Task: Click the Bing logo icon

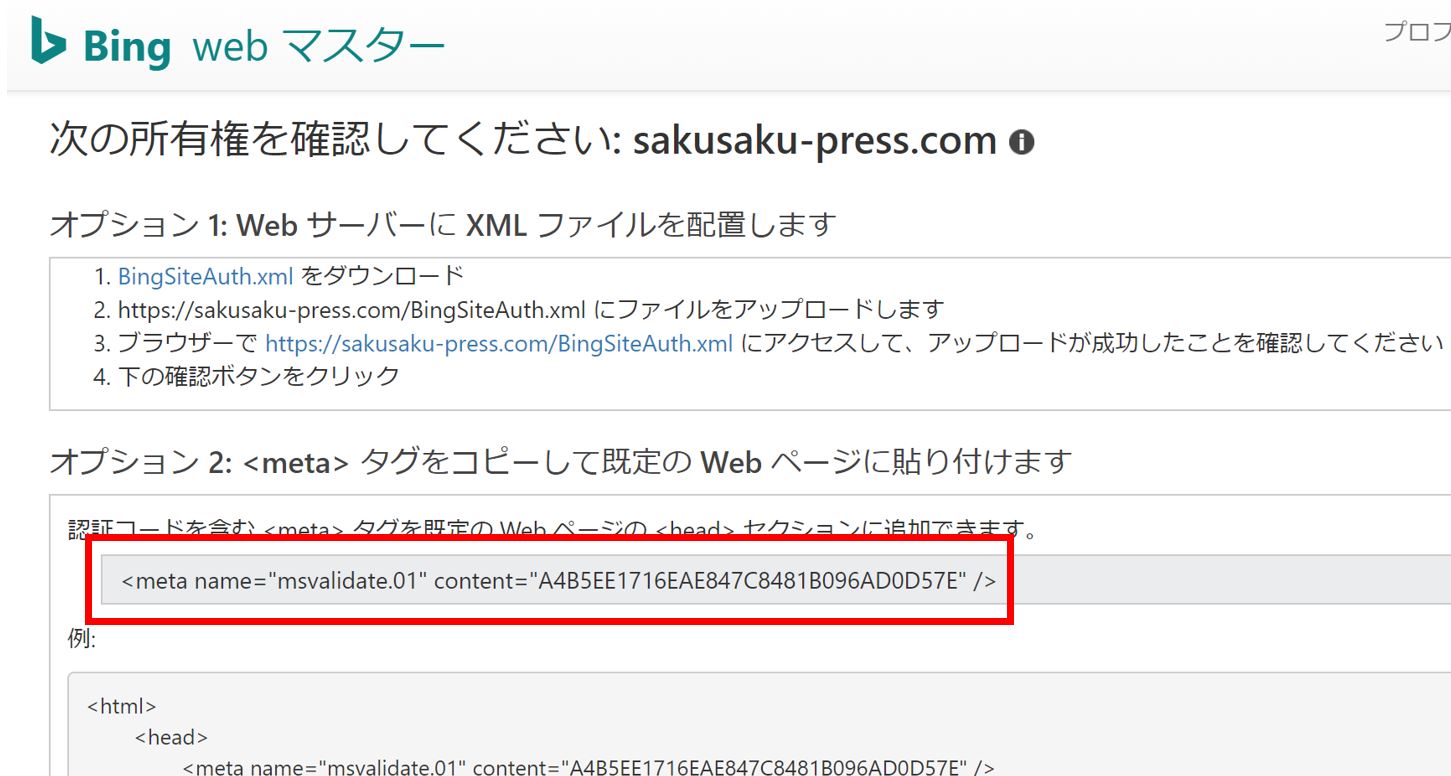Action: 49,44
